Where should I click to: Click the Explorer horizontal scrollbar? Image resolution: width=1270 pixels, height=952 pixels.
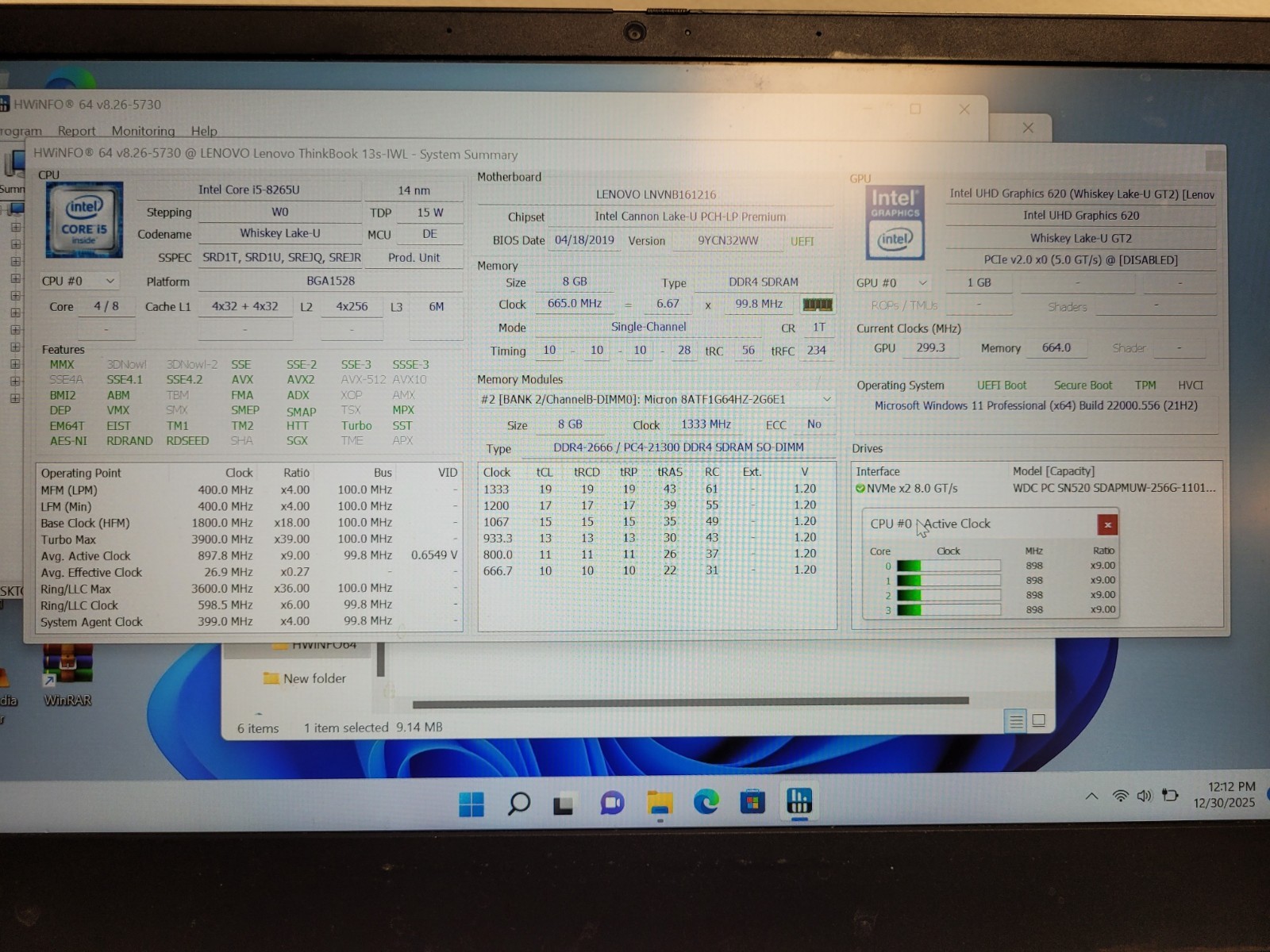pos(691,701)
